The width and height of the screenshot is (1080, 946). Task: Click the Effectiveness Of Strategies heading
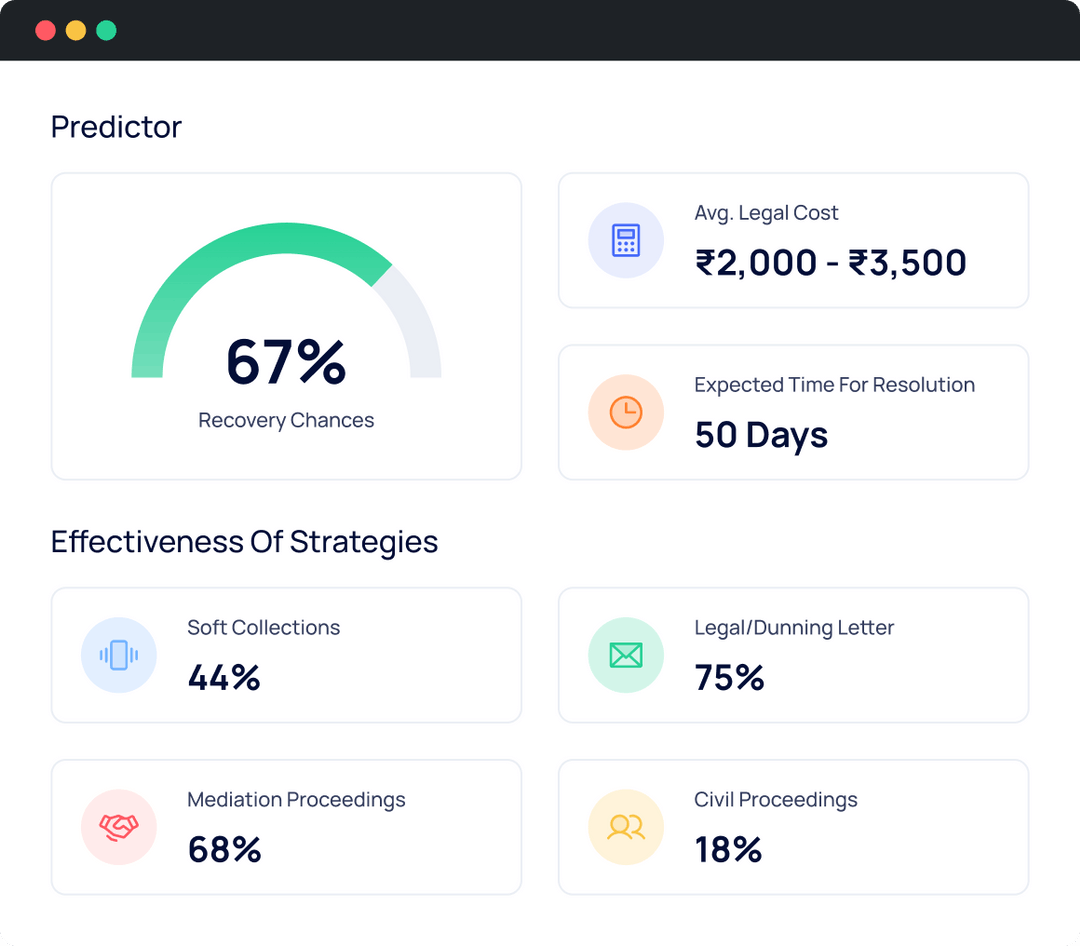tap(244, 541)
